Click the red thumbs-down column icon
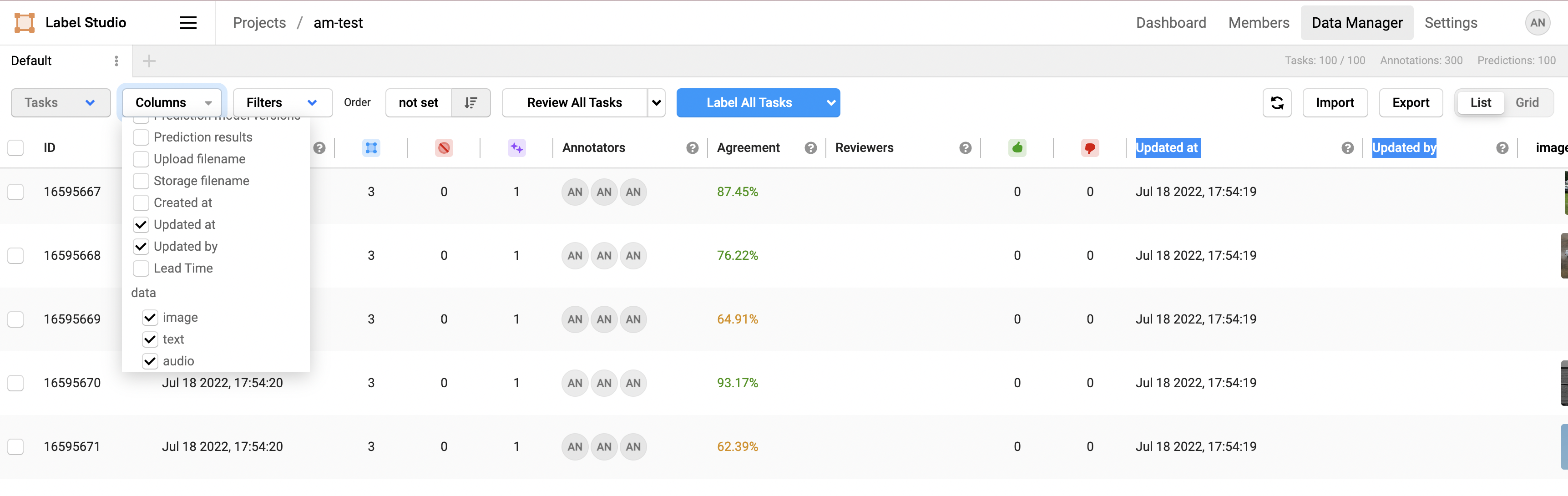The image size is (1568, 496). pyautogui.click(x=1090, y=148)
